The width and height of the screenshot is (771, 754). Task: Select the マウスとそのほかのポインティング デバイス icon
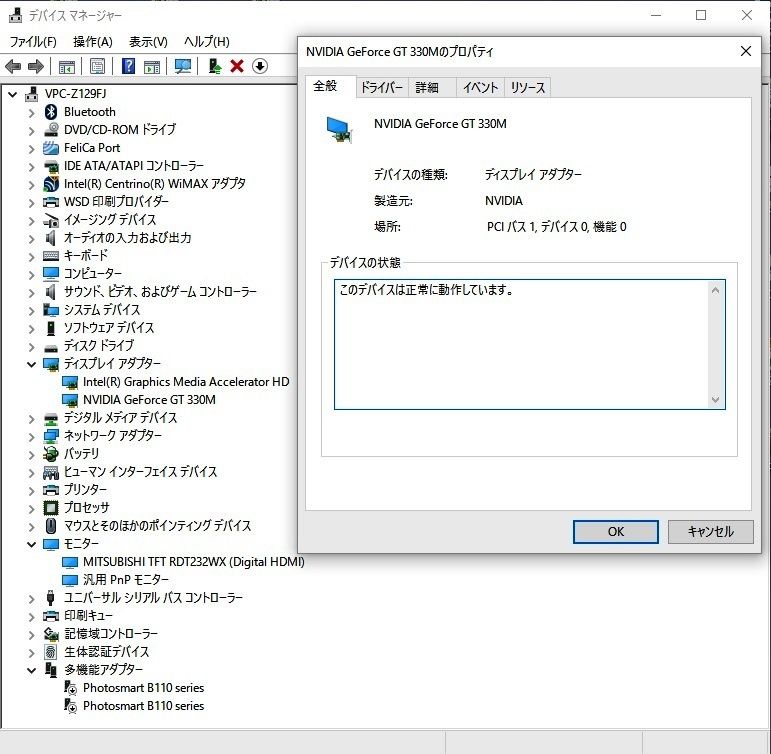point(51,526)
